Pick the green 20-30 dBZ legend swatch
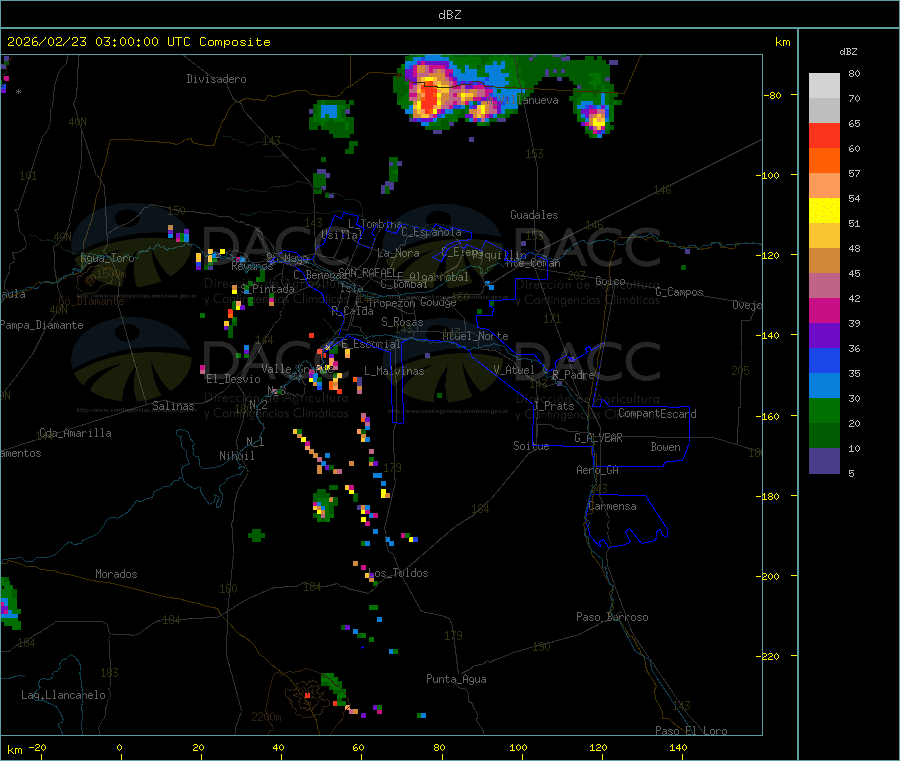The image size is (900, 761). click(824, 411)
